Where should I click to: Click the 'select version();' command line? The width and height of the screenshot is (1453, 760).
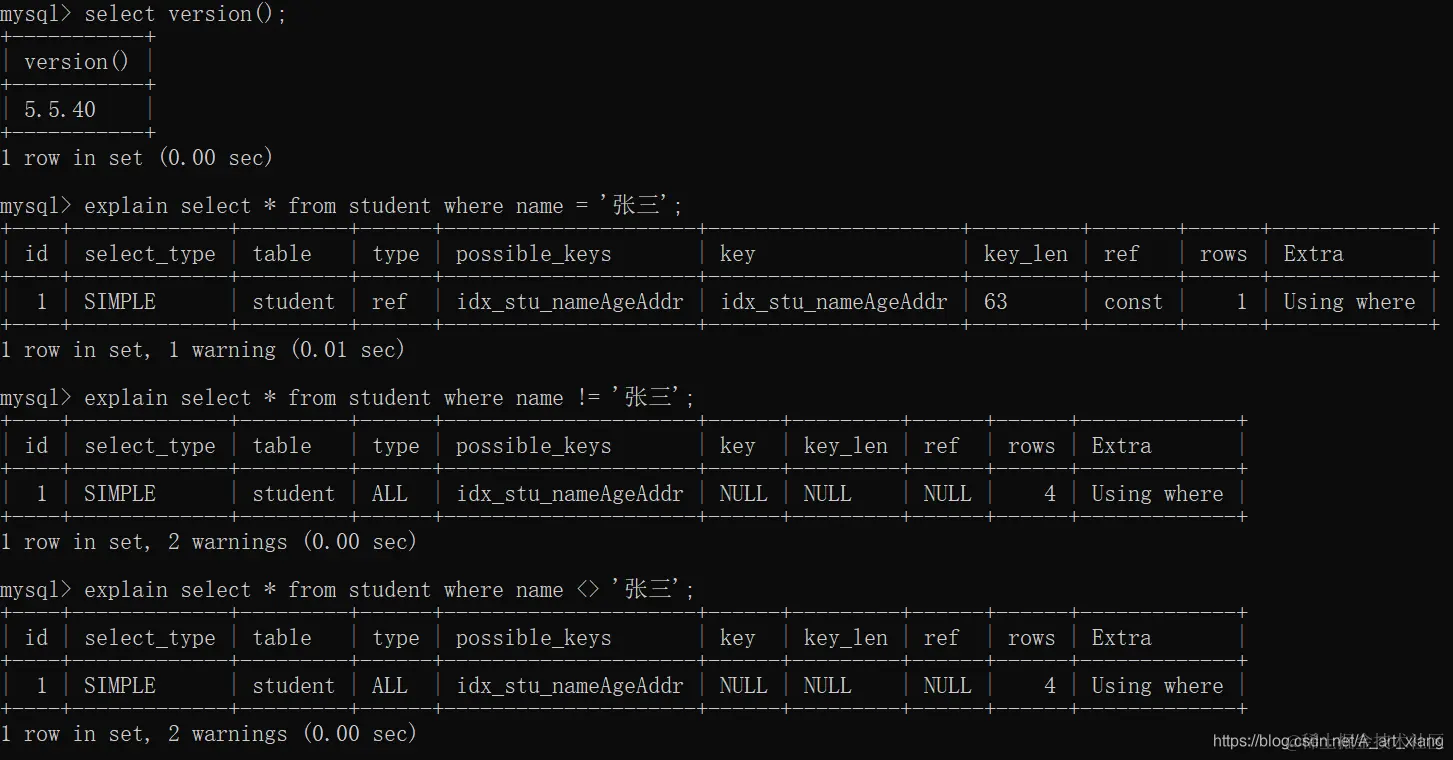pyautogui.click(x=143, y=14)
